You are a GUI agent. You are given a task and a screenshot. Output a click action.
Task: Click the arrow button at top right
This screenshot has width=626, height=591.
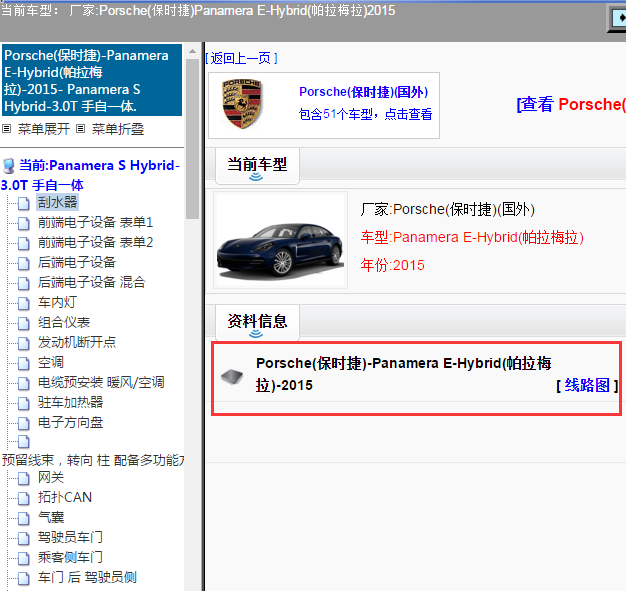click(x=618, y=18)
